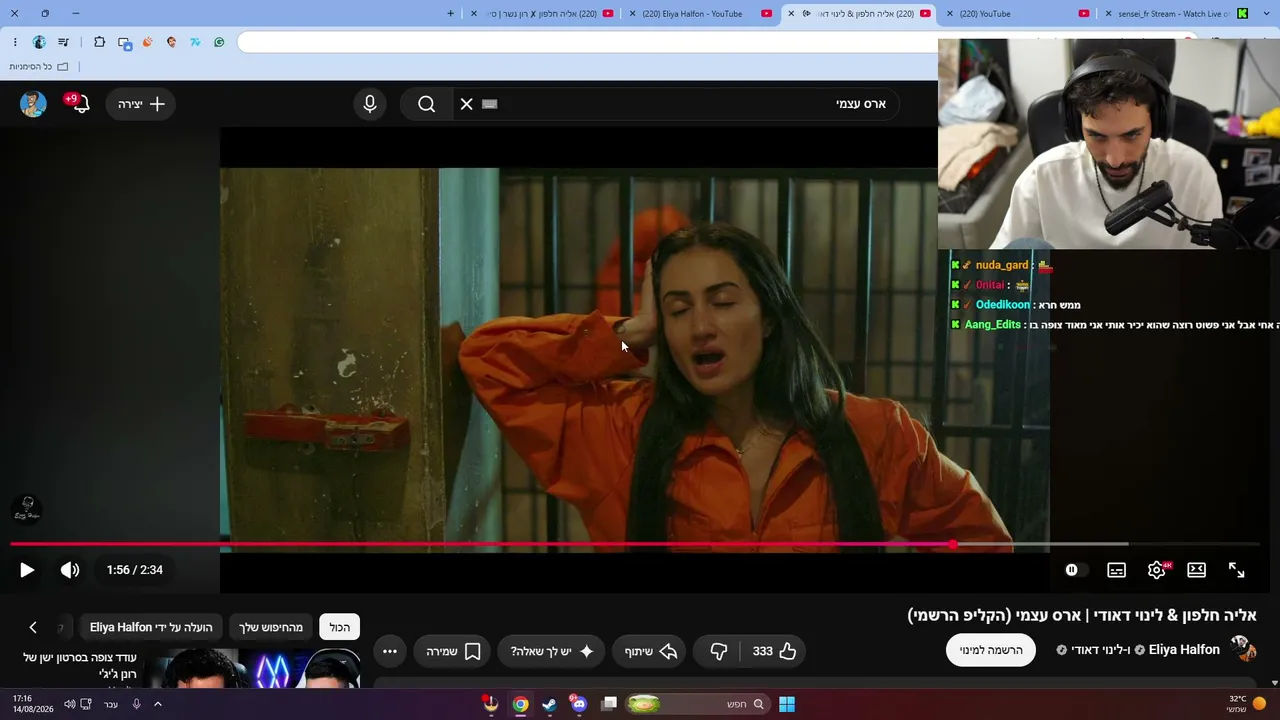This screenshot has width=1280, height=720.
Task: Switch to the רון נשר browser tab
Action: (x=542, y=14)
